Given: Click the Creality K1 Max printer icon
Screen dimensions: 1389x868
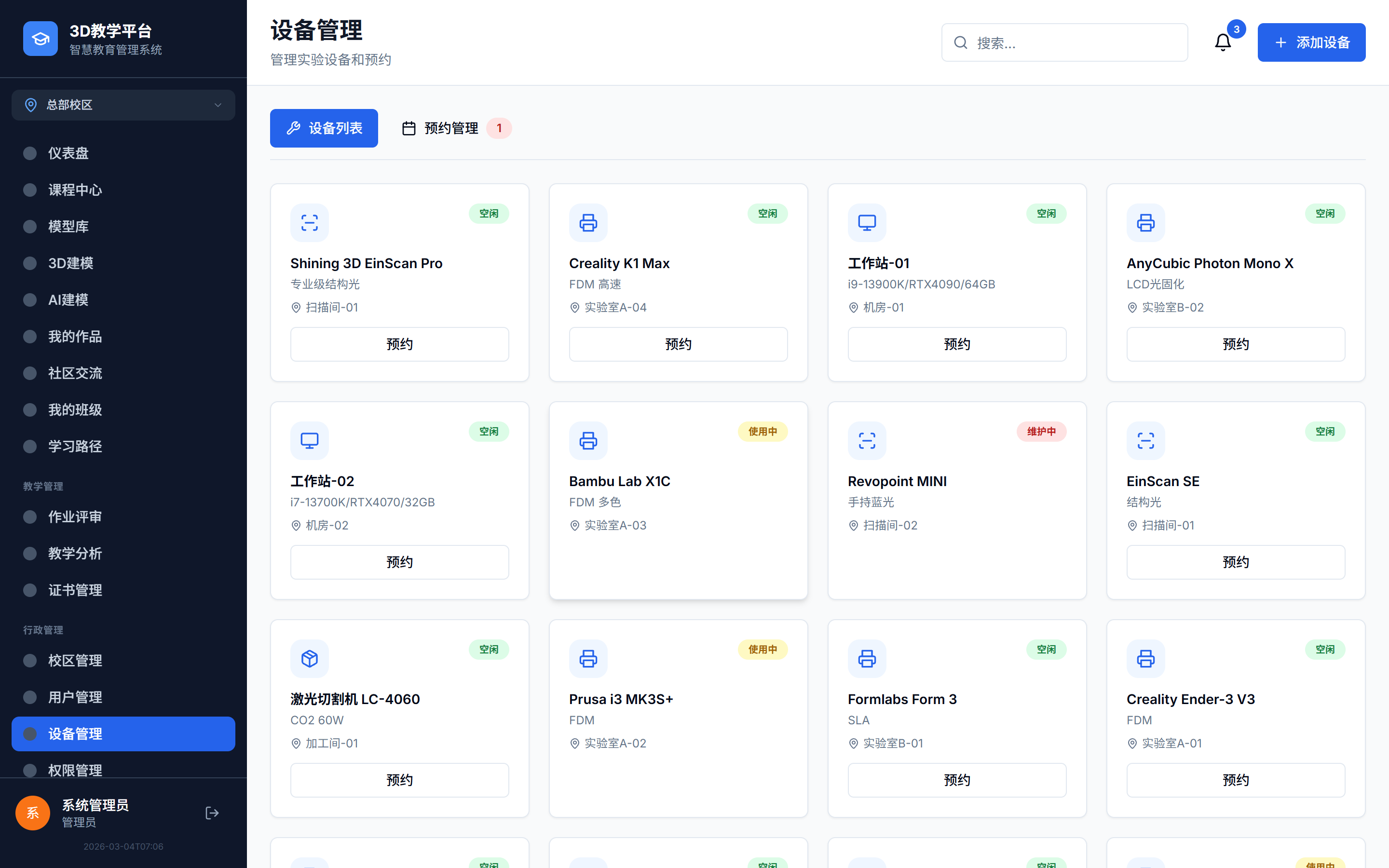Looking at the screenshot, I should pos(588,223).
